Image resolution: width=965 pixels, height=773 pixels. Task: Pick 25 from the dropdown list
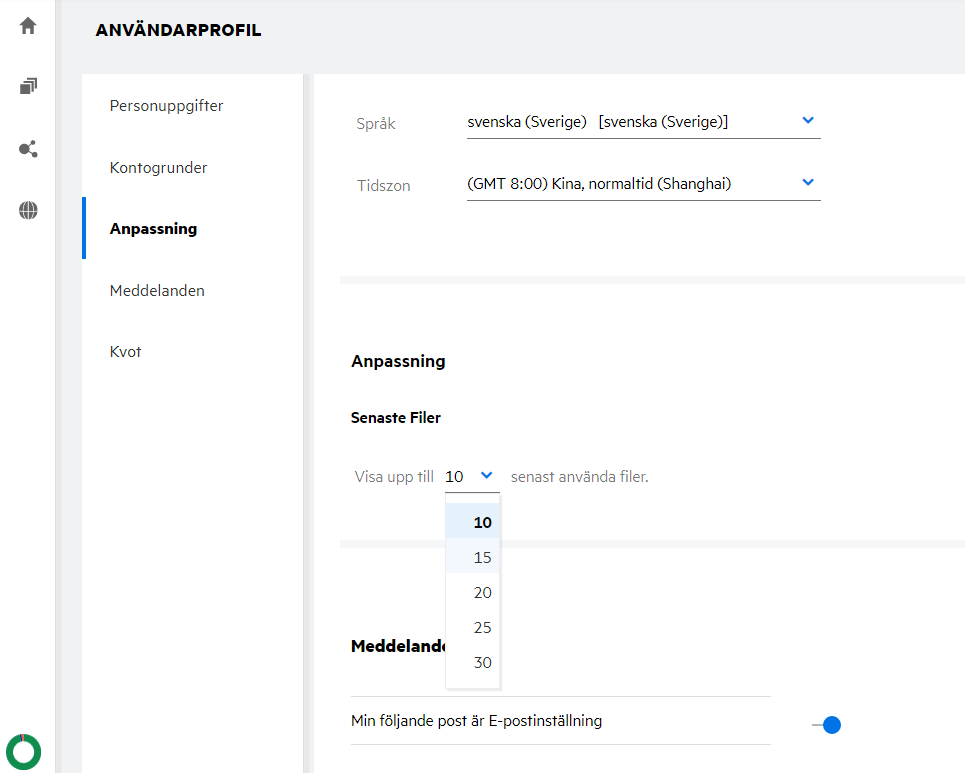pos(483,627)
